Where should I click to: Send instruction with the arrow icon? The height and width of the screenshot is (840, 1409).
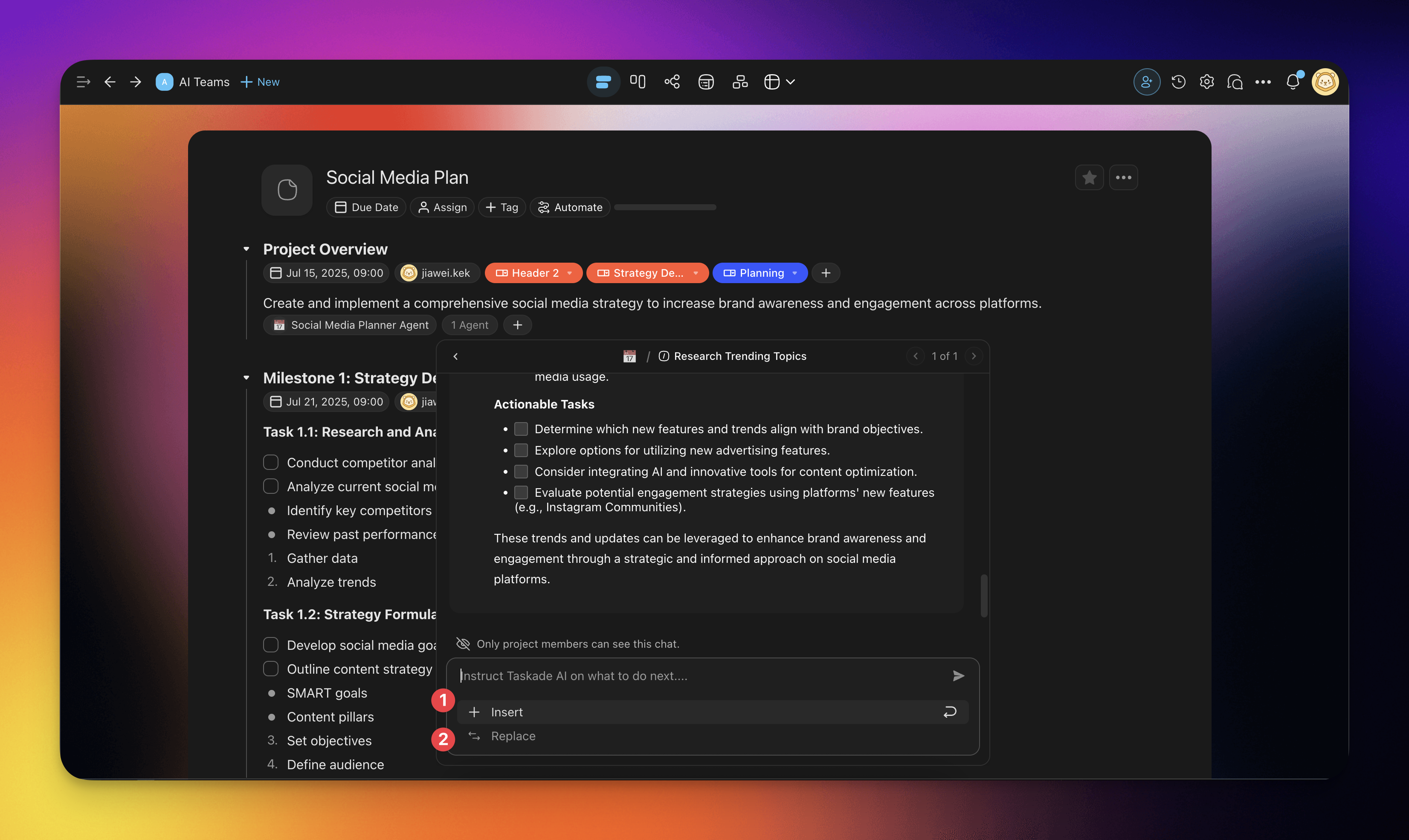point(958,676)
